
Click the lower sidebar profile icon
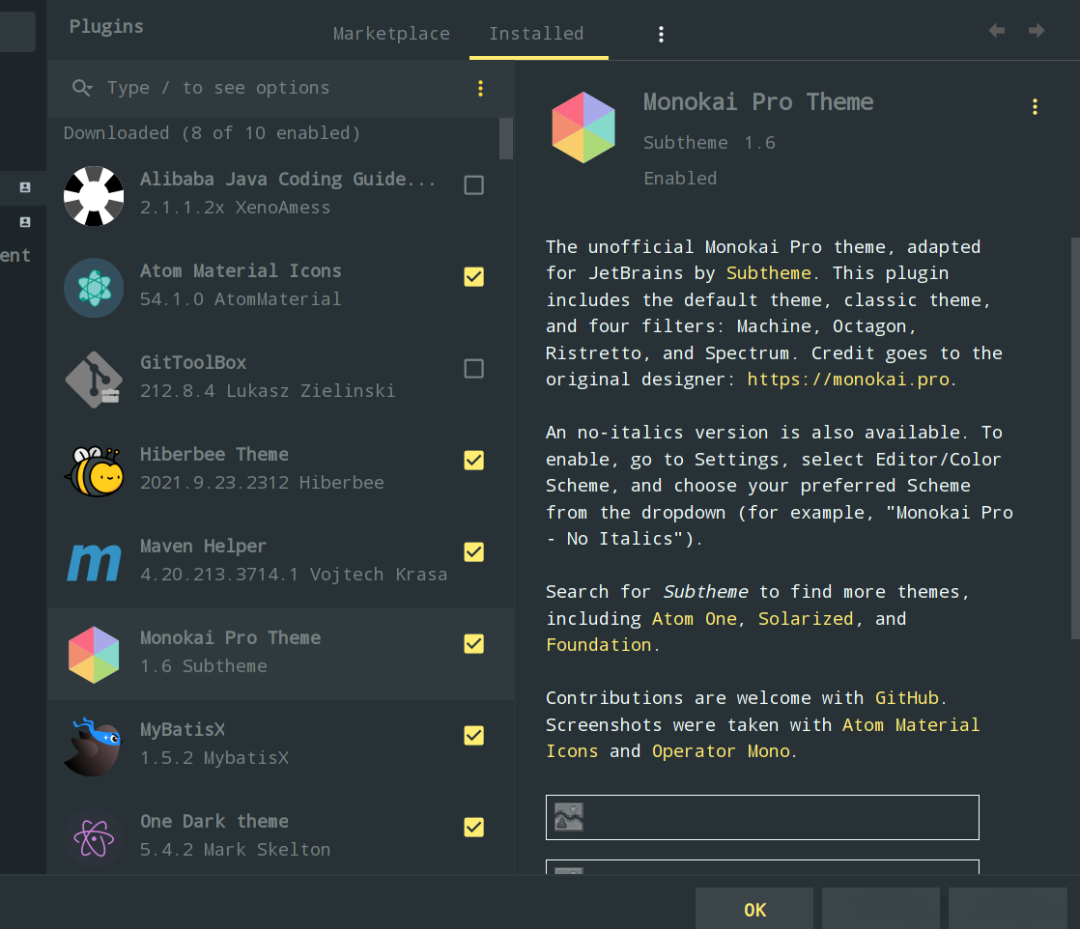click(x=25, y=222)
